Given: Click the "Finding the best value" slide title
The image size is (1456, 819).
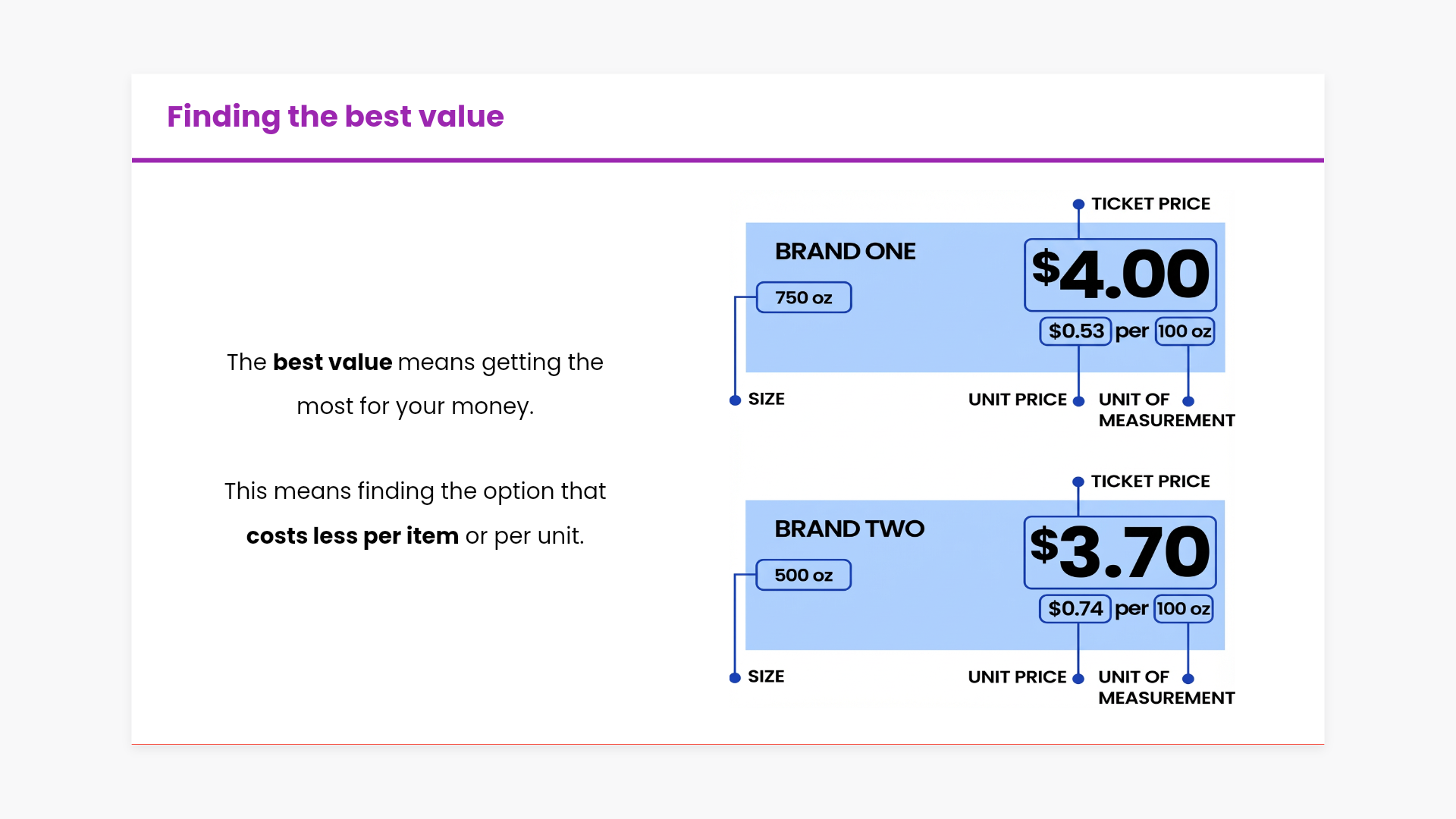Looking at the screenshot, I should [x=335, y=117].
